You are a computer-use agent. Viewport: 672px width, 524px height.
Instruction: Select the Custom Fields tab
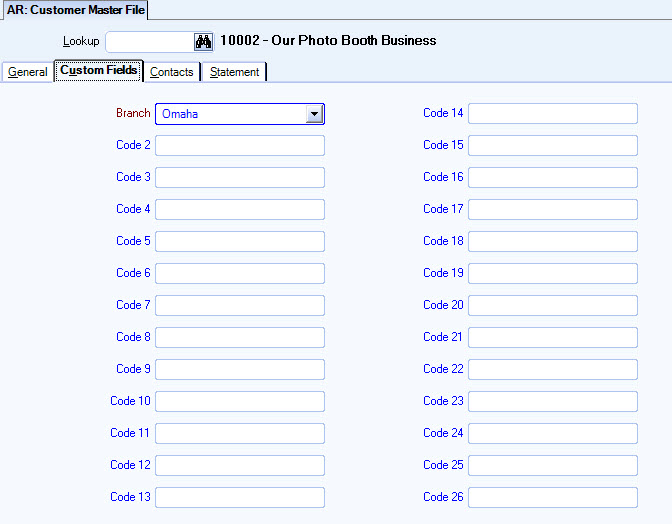coord(99,71)
